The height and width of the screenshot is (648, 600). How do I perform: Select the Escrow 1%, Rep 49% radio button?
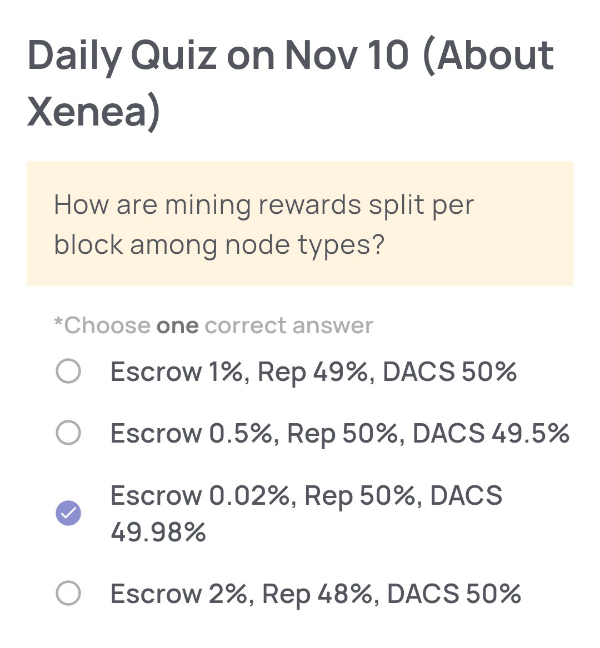click(x=68, y=373)
